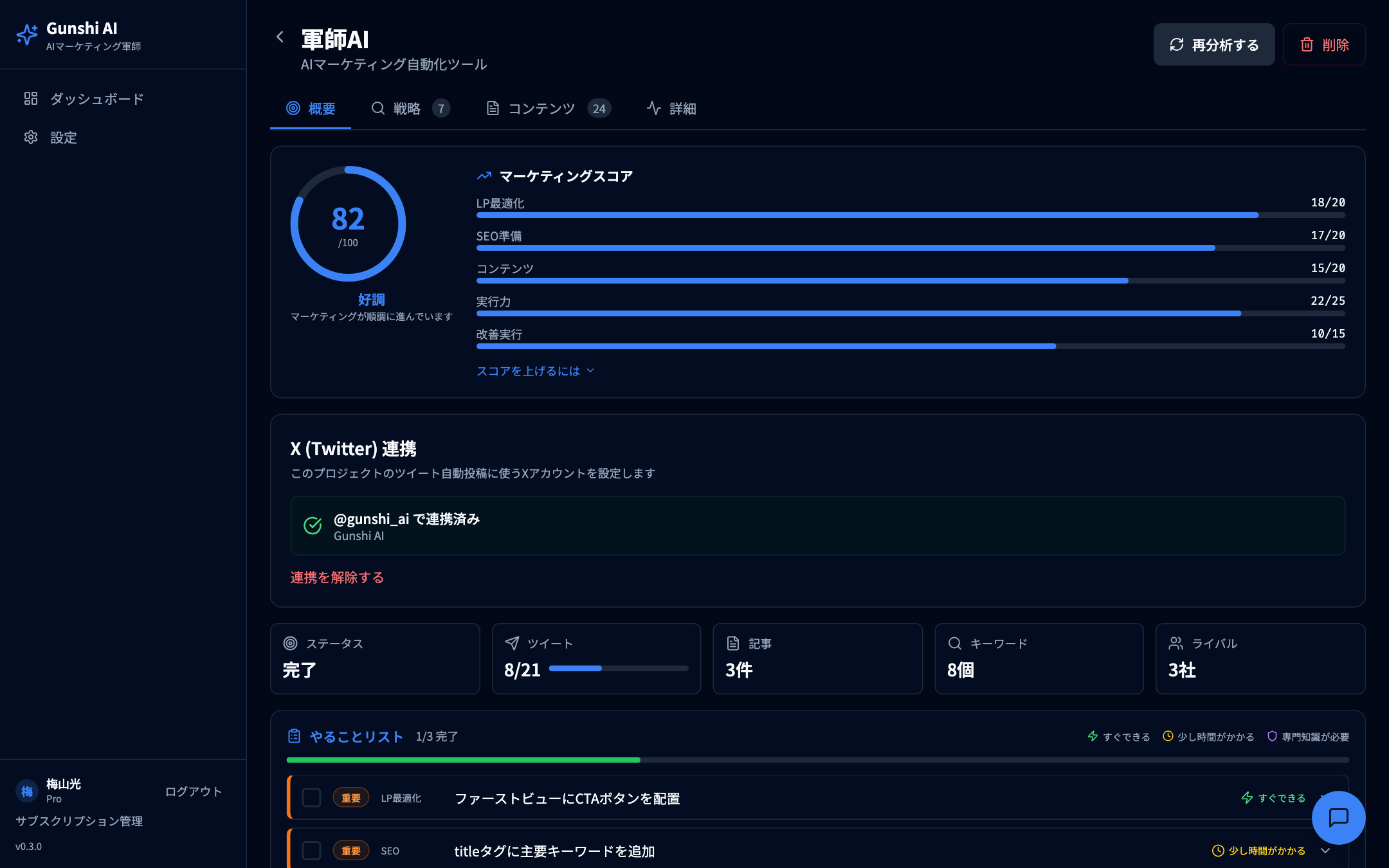The image size is (1389, 868).
Task: Click the ライバル people icon
Action: pos(1176,643)
